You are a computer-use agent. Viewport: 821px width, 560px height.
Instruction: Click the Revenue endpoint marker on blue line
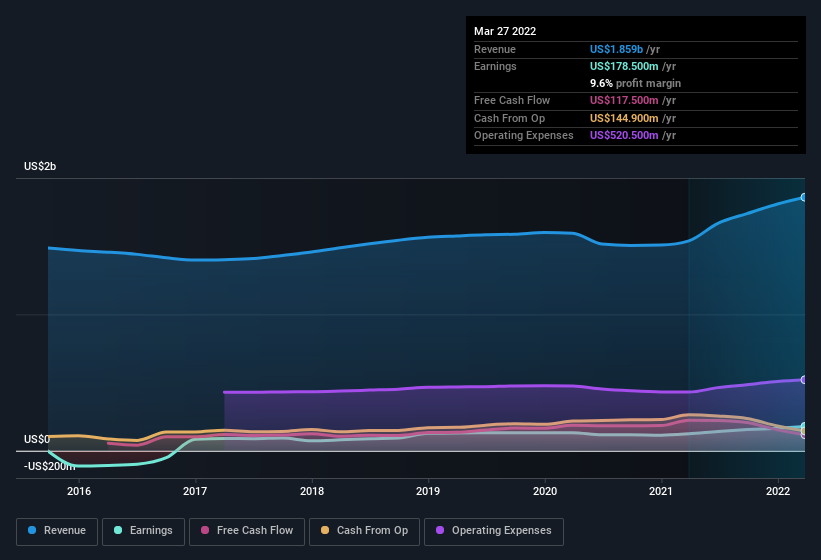(804, 197)
